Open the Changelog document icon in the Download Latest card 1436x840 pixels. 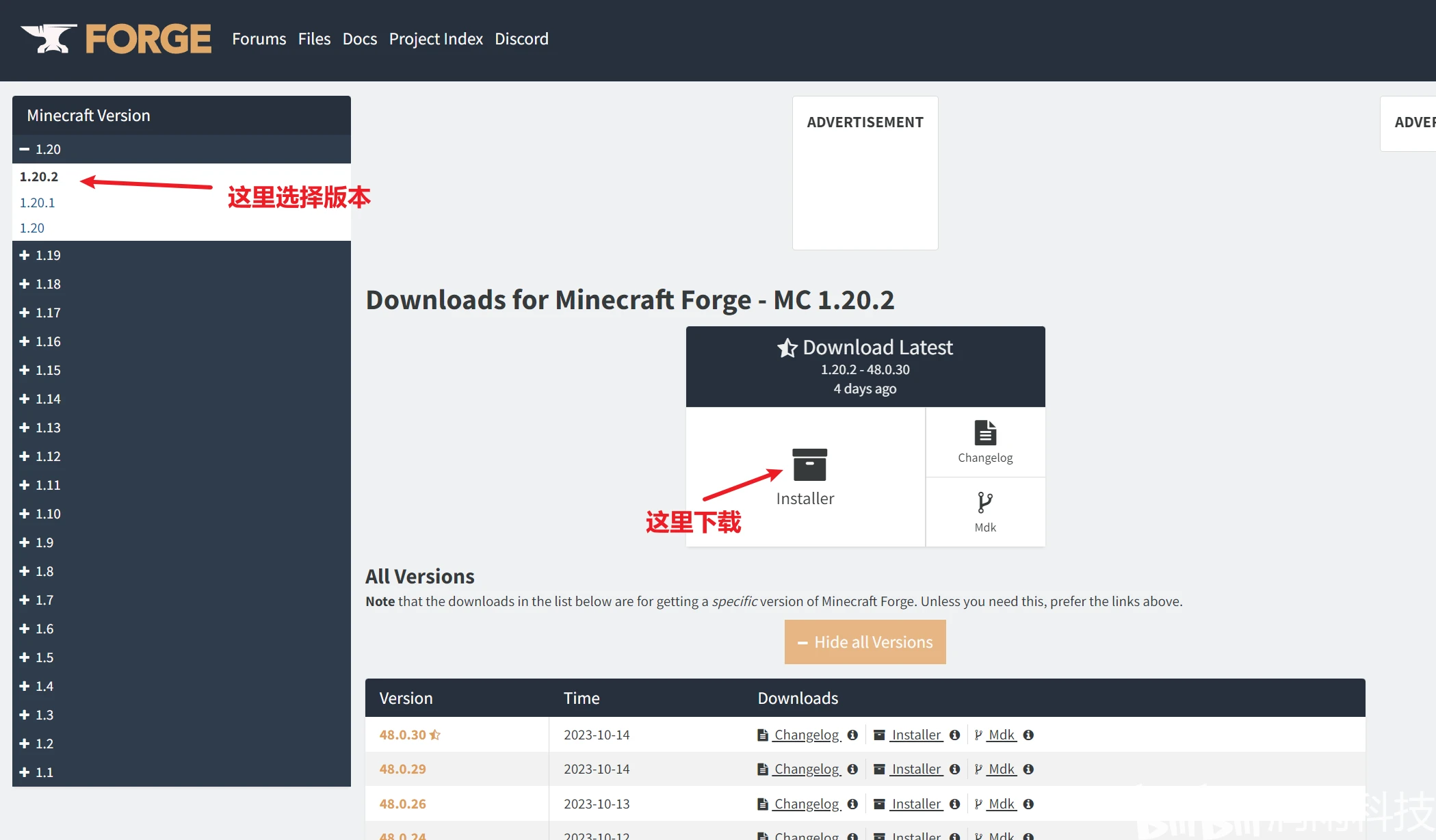(985, 433)
